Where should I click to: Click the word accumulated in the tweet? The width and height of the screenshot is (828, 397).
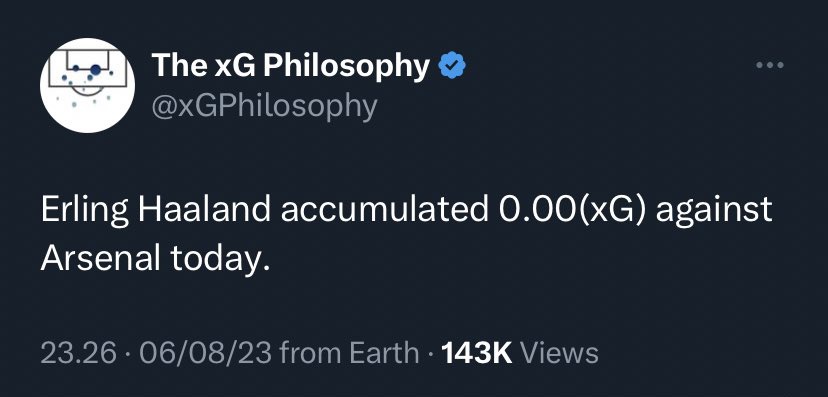[384, 210]
